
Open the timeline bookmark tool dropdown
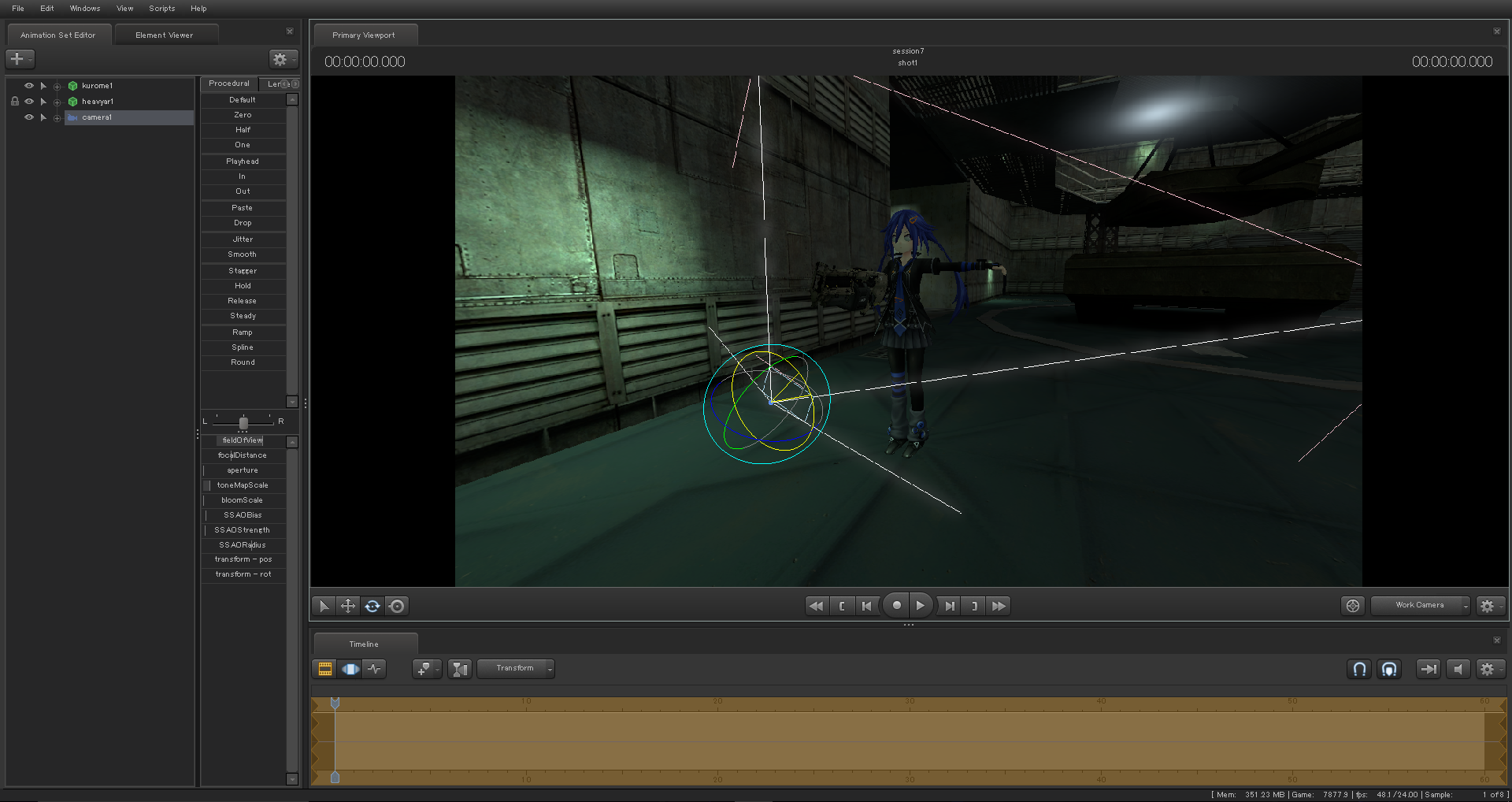point(427,669)
